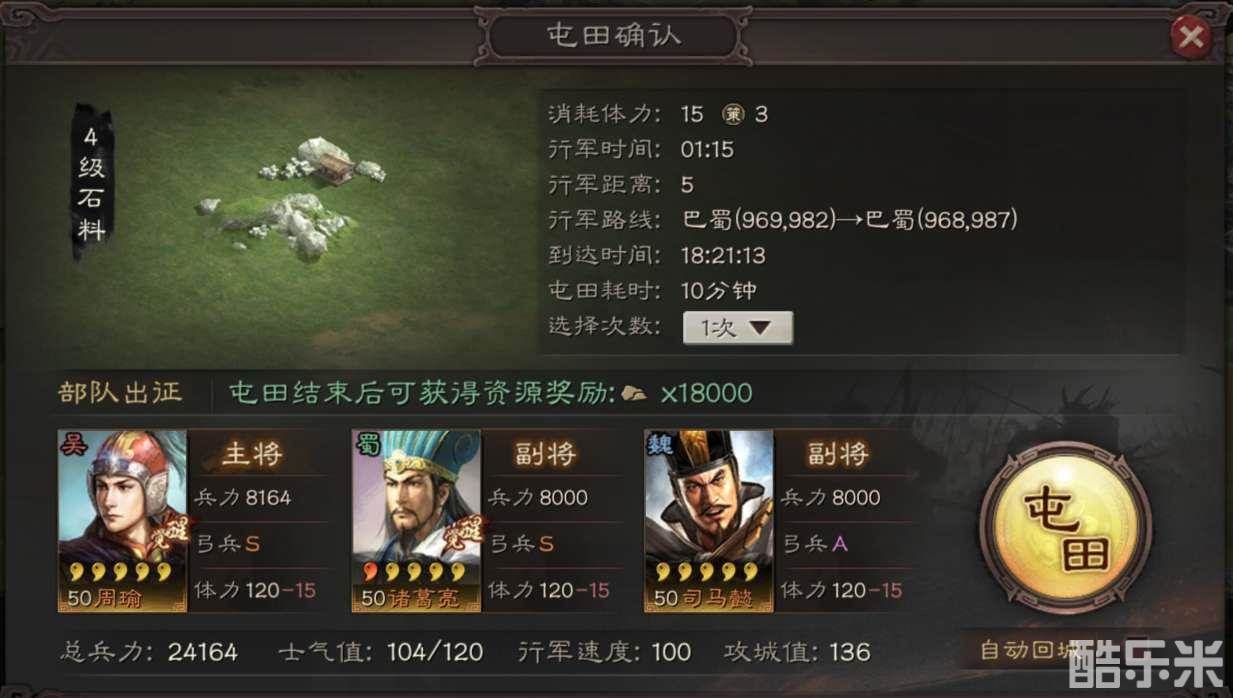This screenshot has height=698, width=1233.
Task: Select 周瑜 general portrait
Action: tap(122, 521)
